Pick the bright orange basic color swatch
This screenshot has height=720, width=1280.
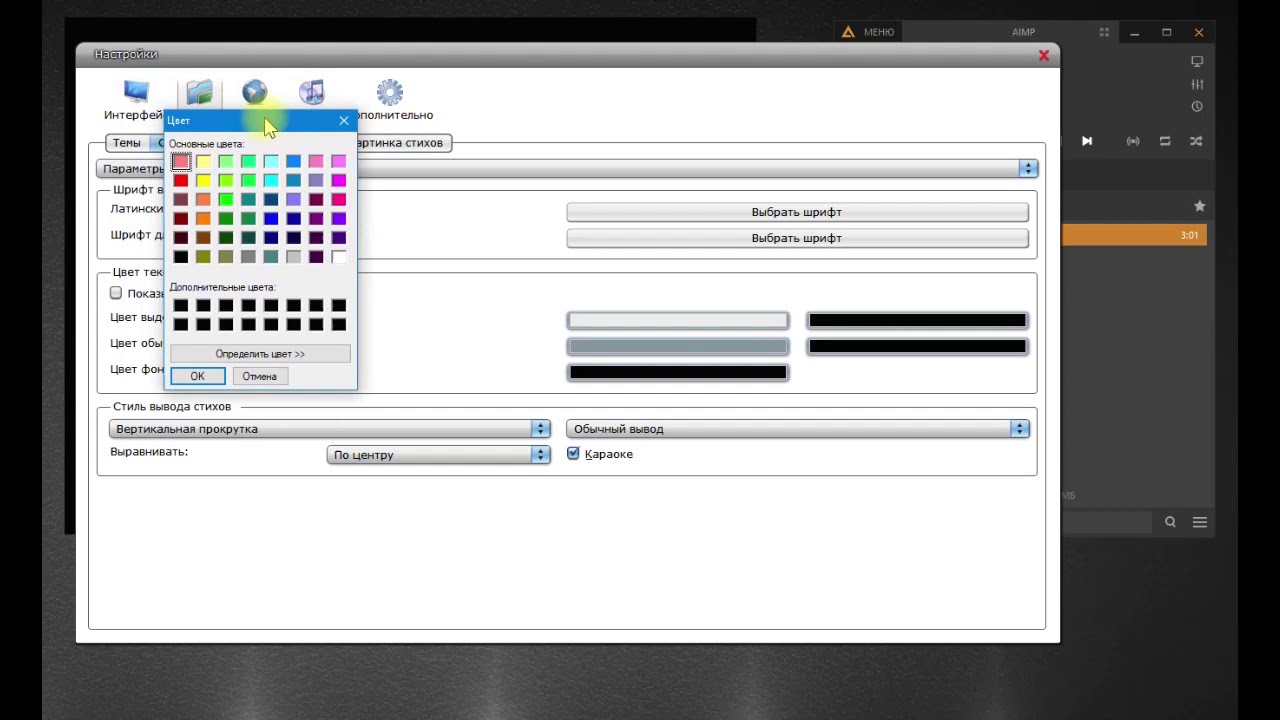(x=203, y=219)
